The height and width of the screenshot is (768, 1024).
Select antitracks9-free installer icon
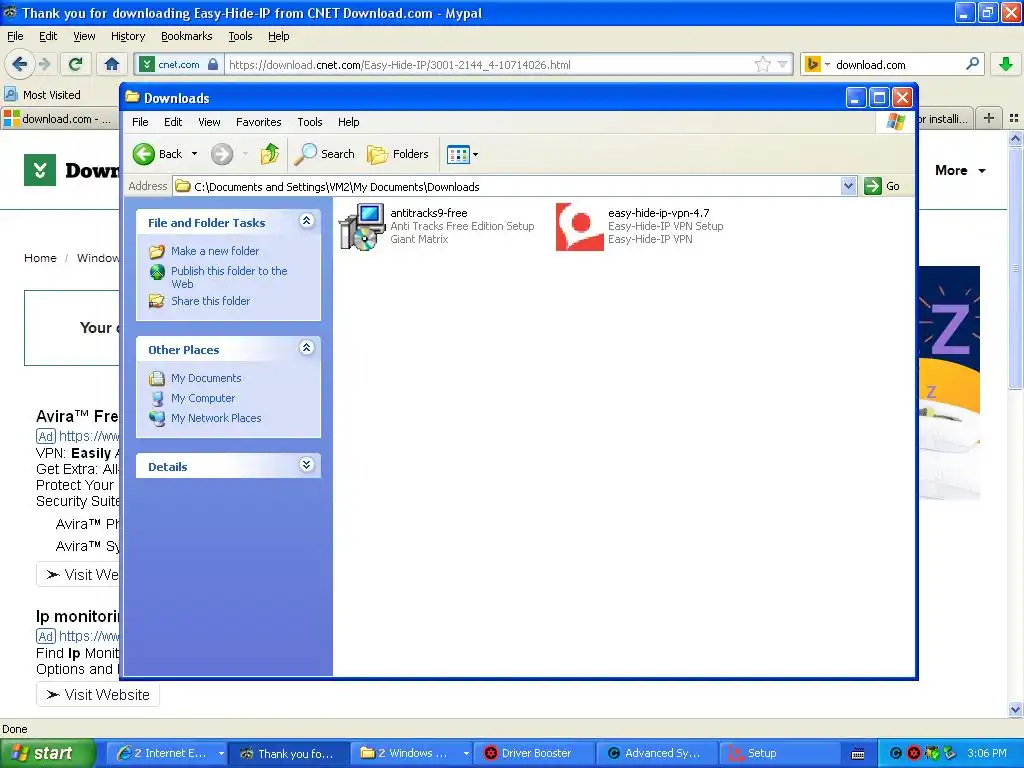[362, 226]
